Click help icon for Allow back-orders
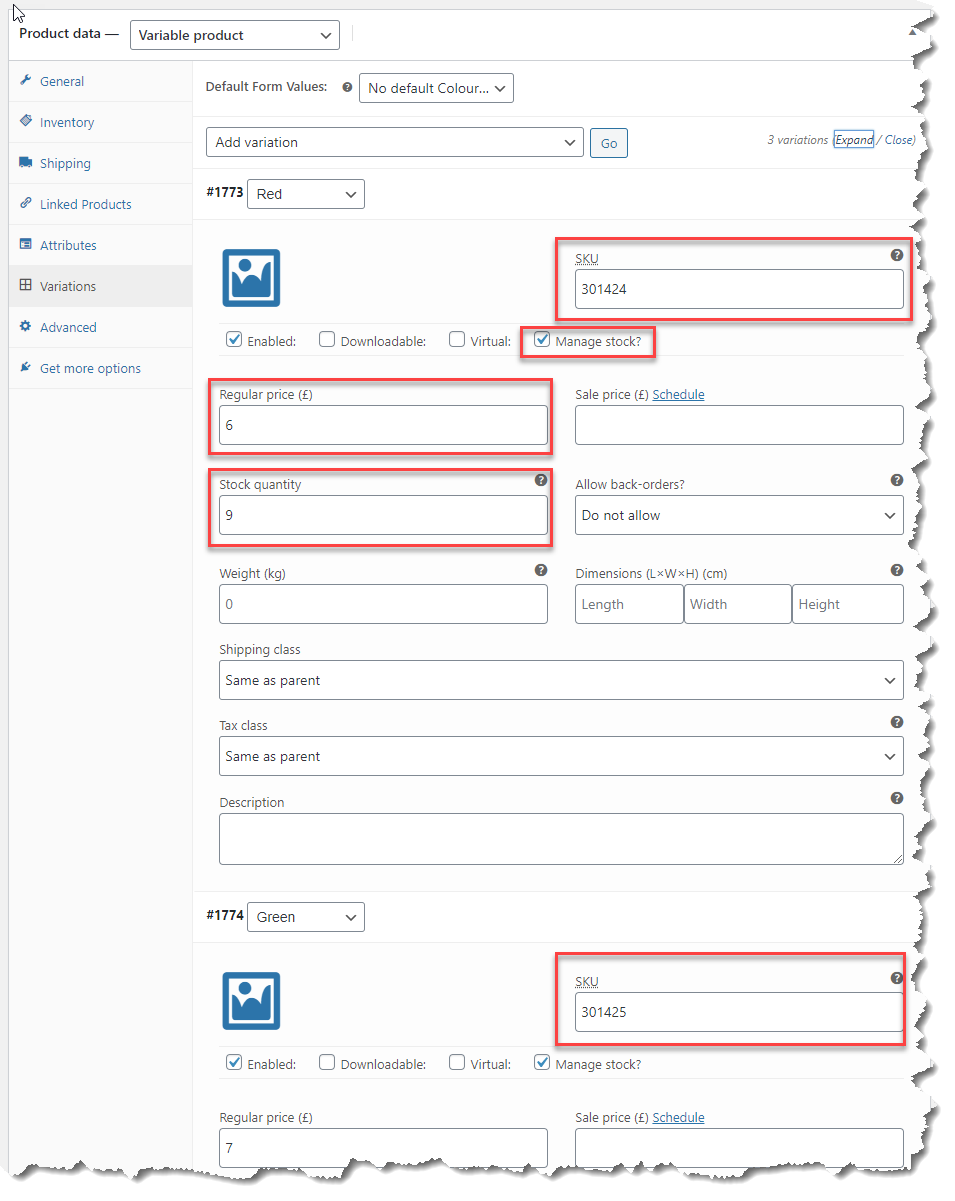This screenshot has width=955, height=1201. (896, 481)
